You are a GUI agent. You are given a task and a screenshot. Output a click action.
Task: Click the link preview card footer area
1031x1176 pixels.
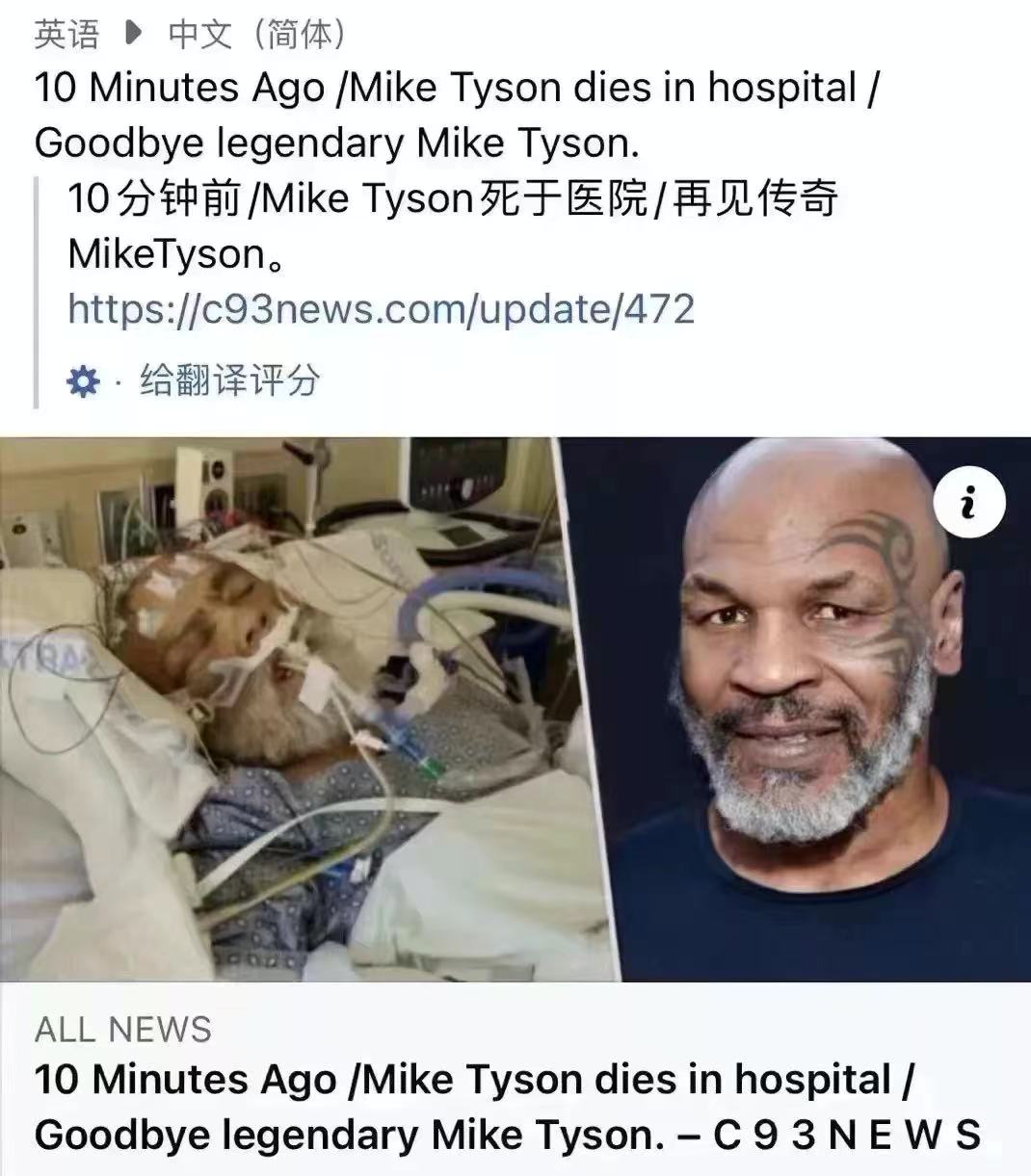click(515, 1079)
